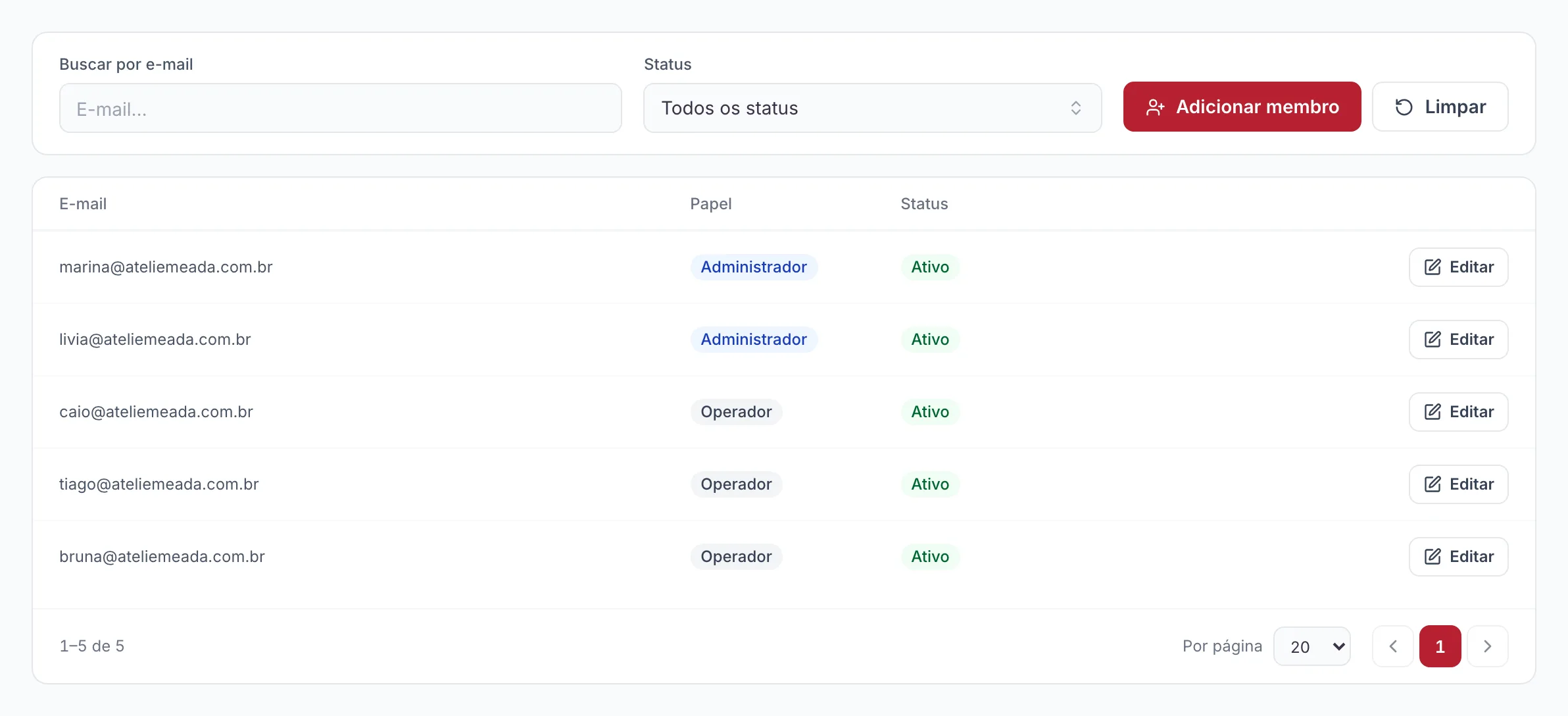Click caio's Operador role badge
This screenshot has width=1568, height=716.
(736, 412)
